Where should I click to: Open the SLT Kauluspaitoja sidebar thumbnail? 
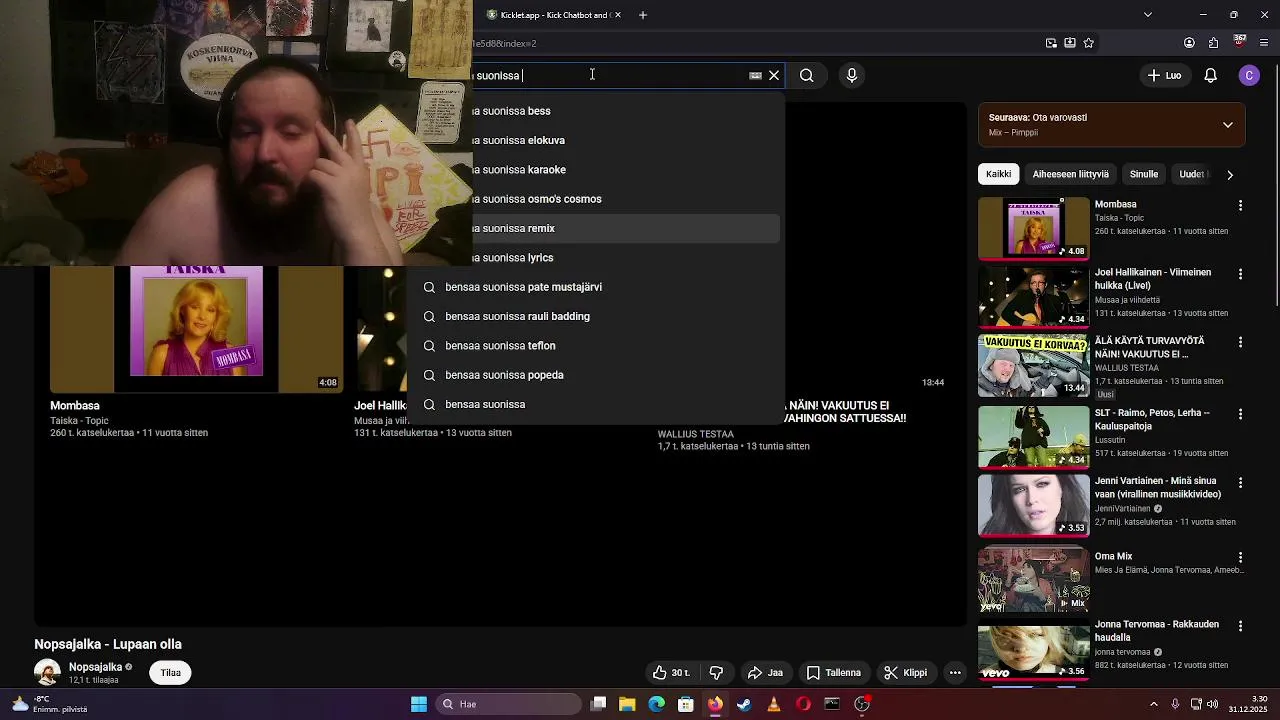1033,437
